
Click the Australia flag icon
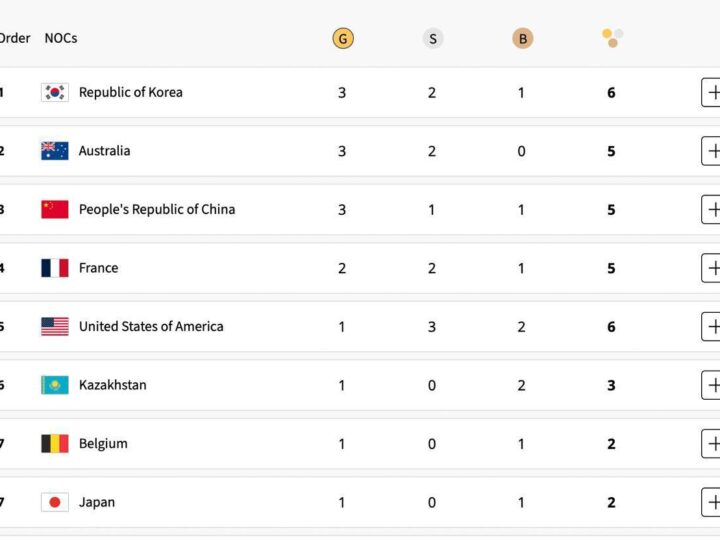click(55, 151)
